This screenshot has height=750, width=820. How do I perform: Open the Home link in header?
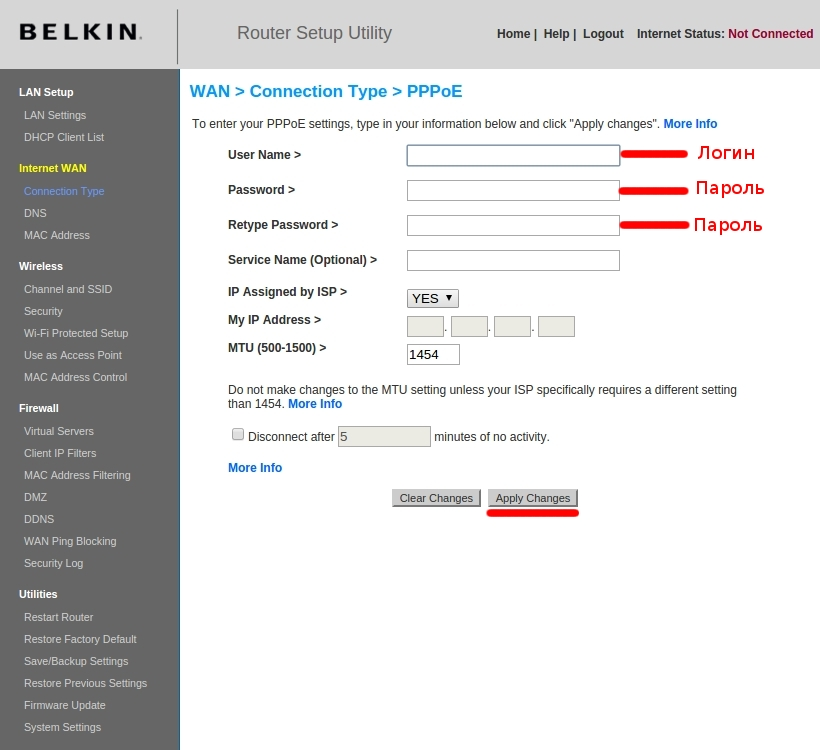[x=514, y=34]
